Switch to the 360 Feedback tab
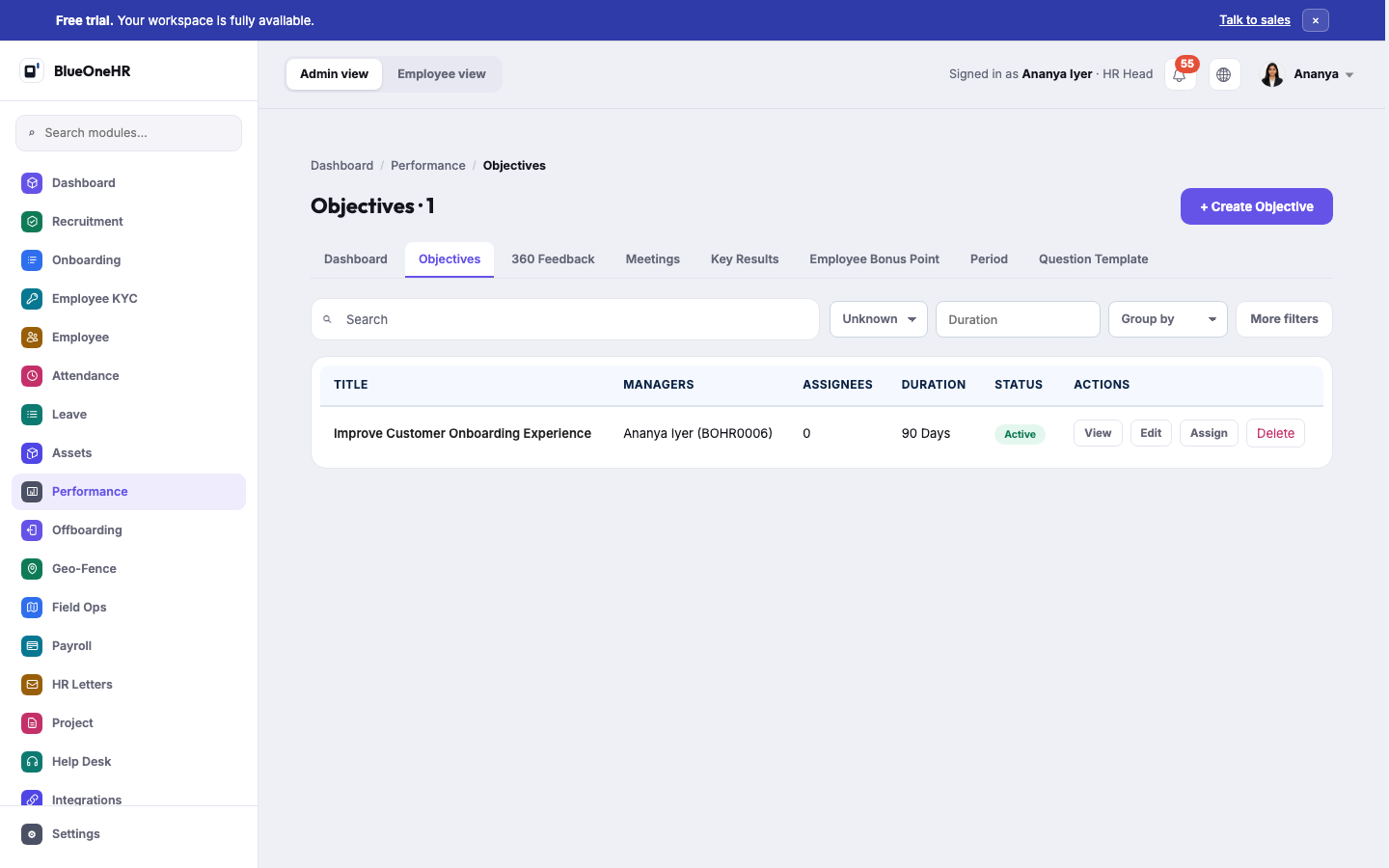 click(x=553, y=259)
